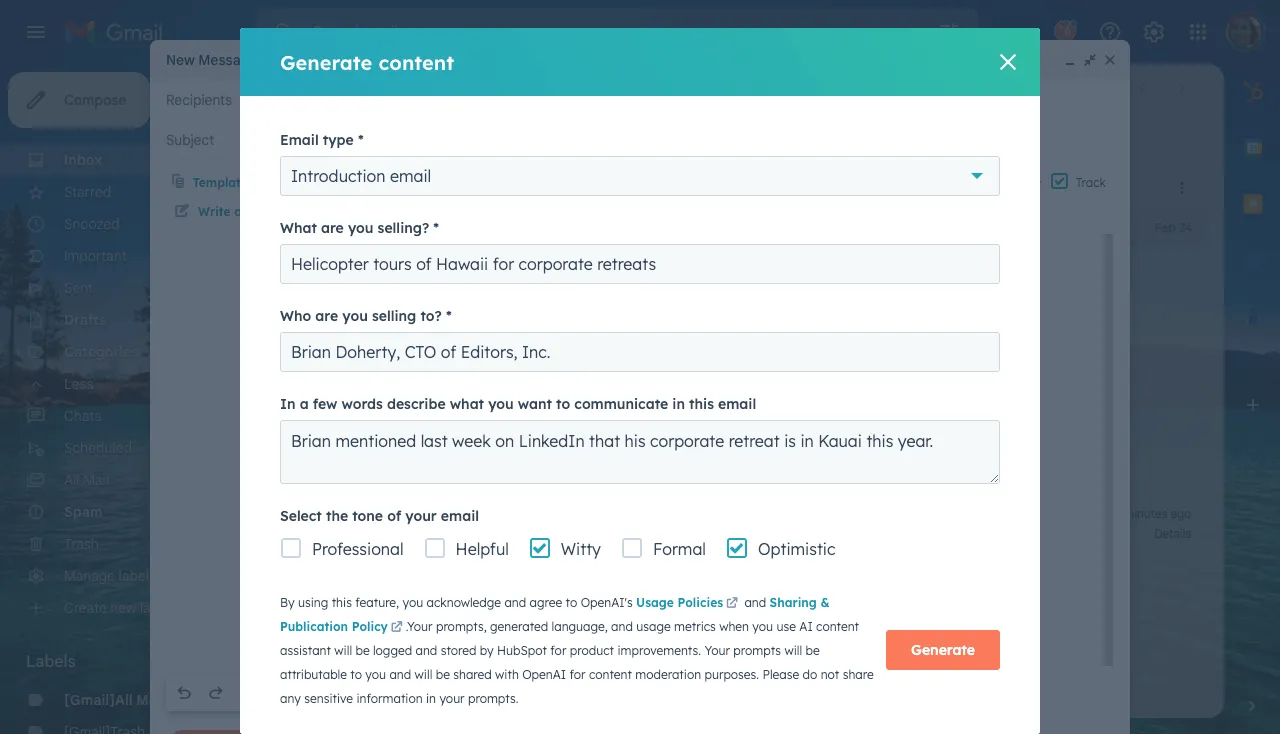
Task: Click the Who are you selling to field
Action: pos(639,352)
